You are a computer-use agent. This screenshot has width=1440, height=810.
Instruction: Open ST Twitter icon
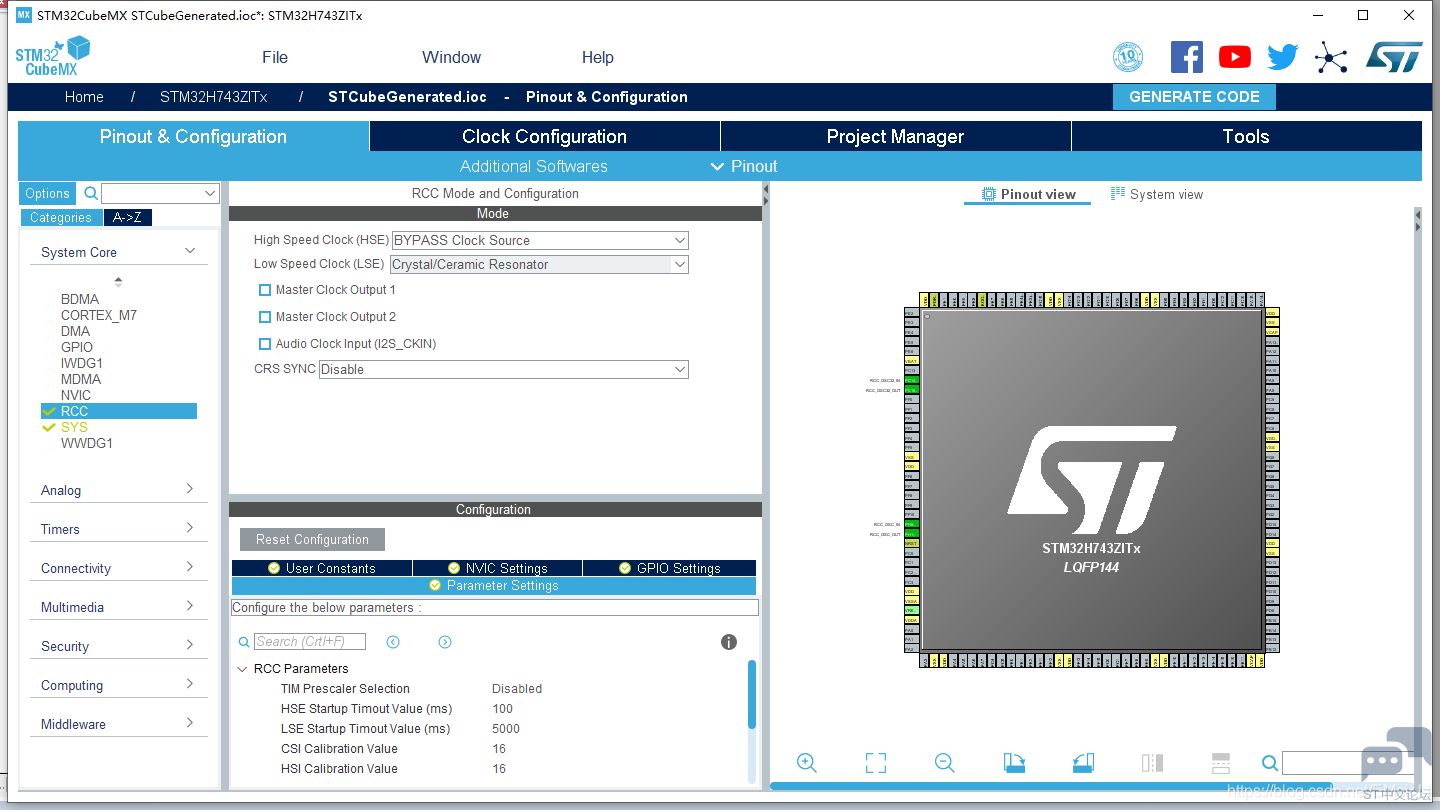1282,57
